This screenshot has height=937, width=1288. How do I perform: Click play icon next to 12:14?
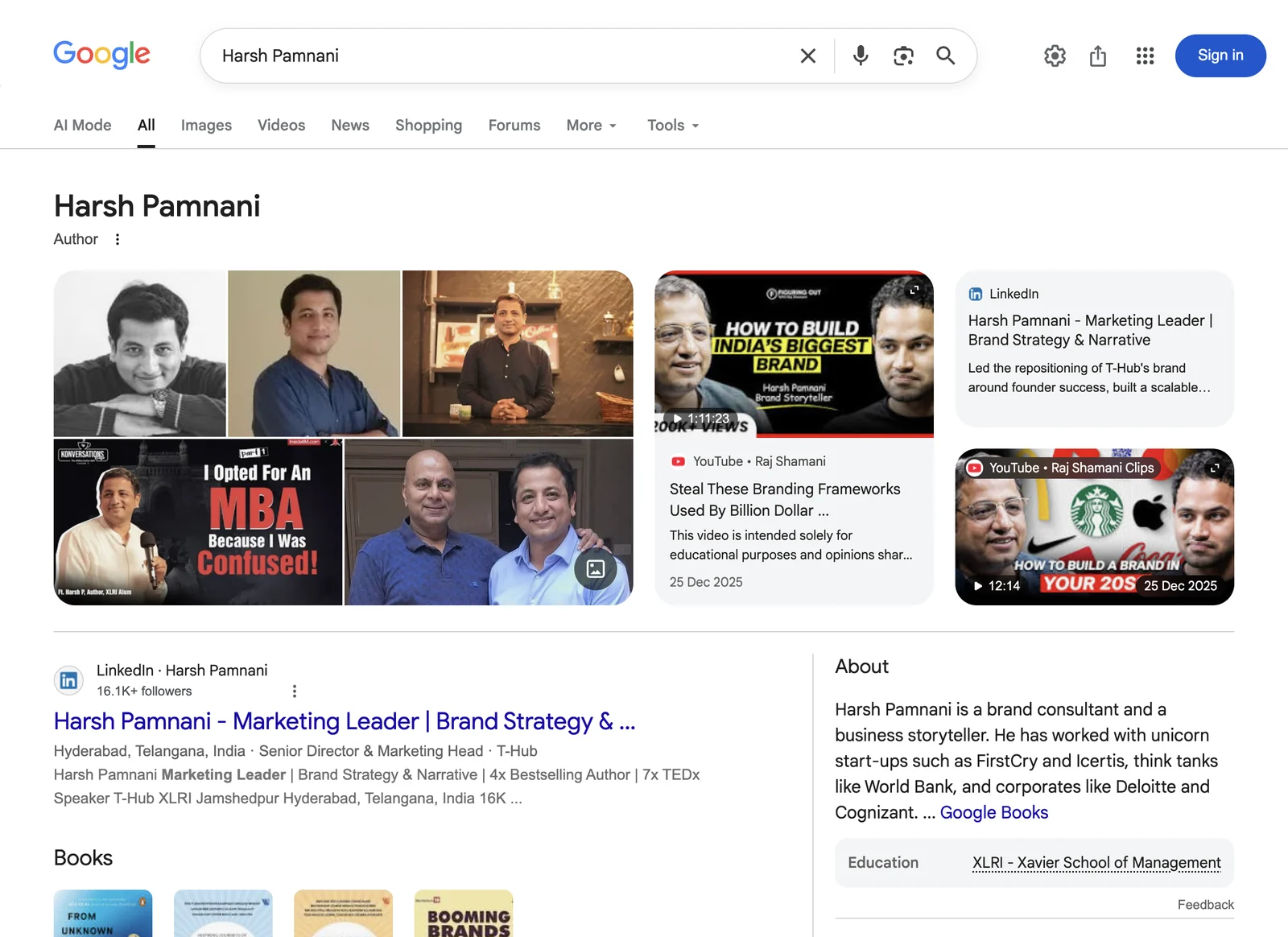point(977,586)
